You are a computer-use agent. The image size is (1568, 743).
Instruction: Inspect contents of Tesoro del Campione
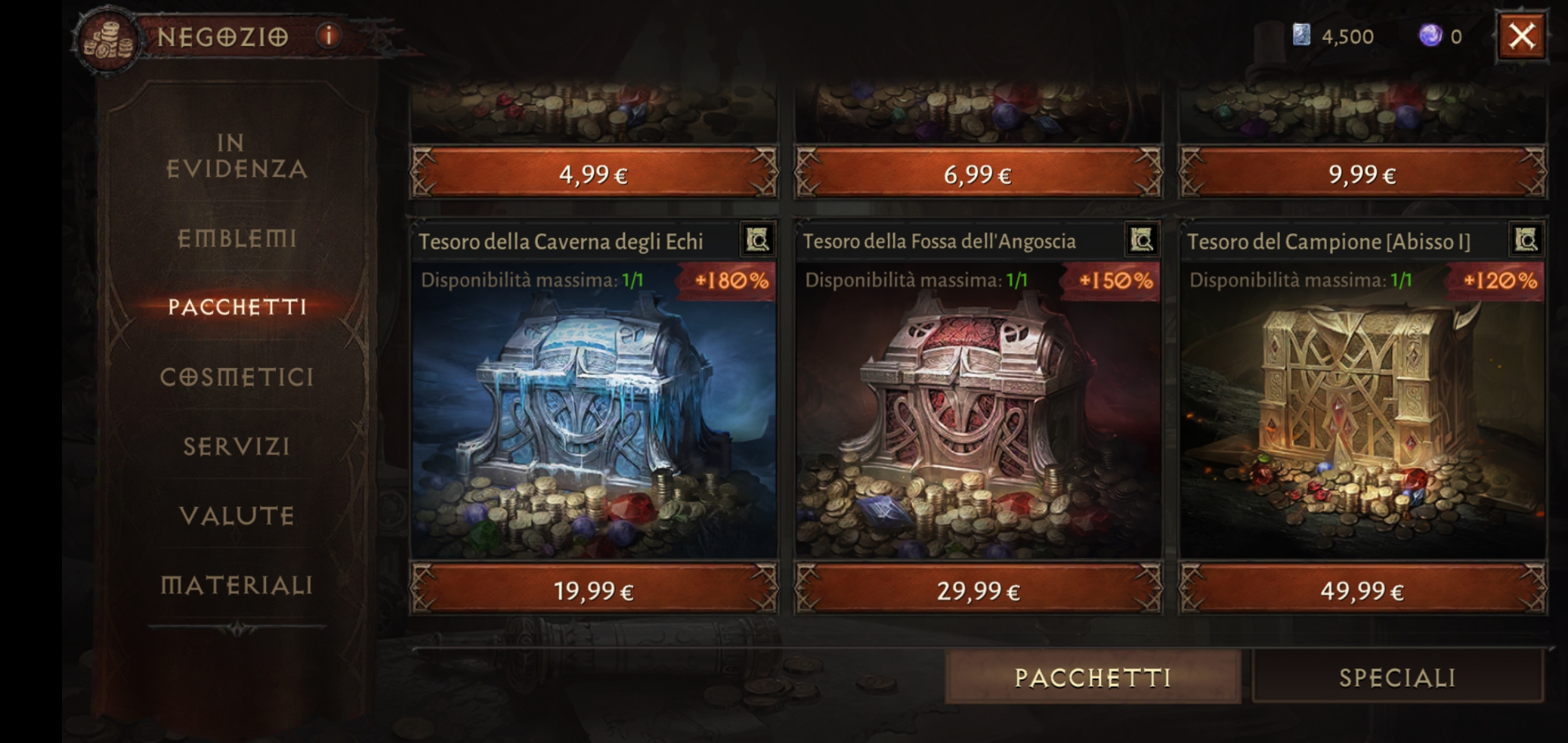coord(1526,240)
